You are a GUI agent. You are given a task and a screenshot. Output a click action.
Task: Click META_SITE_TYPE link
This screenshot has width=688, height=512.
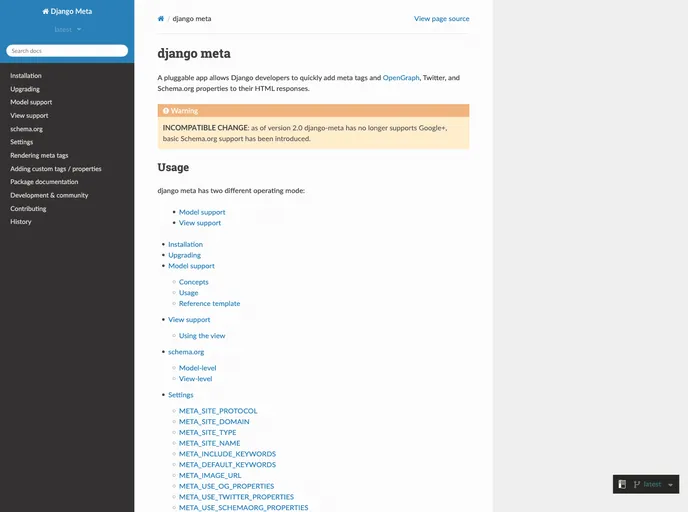coord(207,433)
